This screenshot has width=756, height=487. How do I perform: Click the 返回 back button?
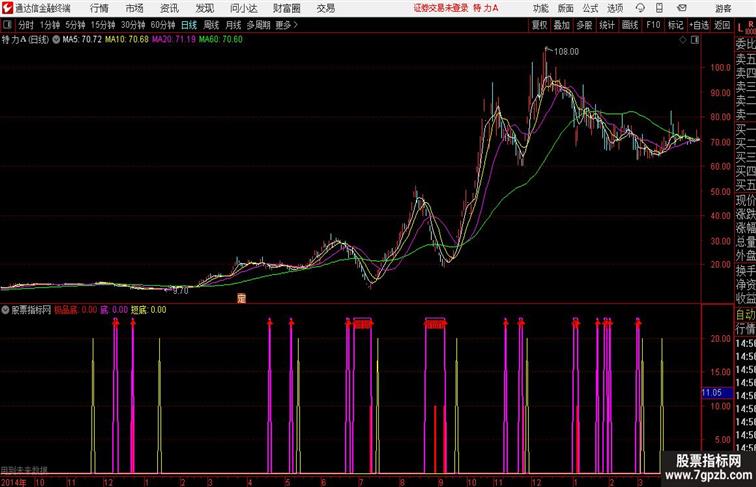[721, 25]
